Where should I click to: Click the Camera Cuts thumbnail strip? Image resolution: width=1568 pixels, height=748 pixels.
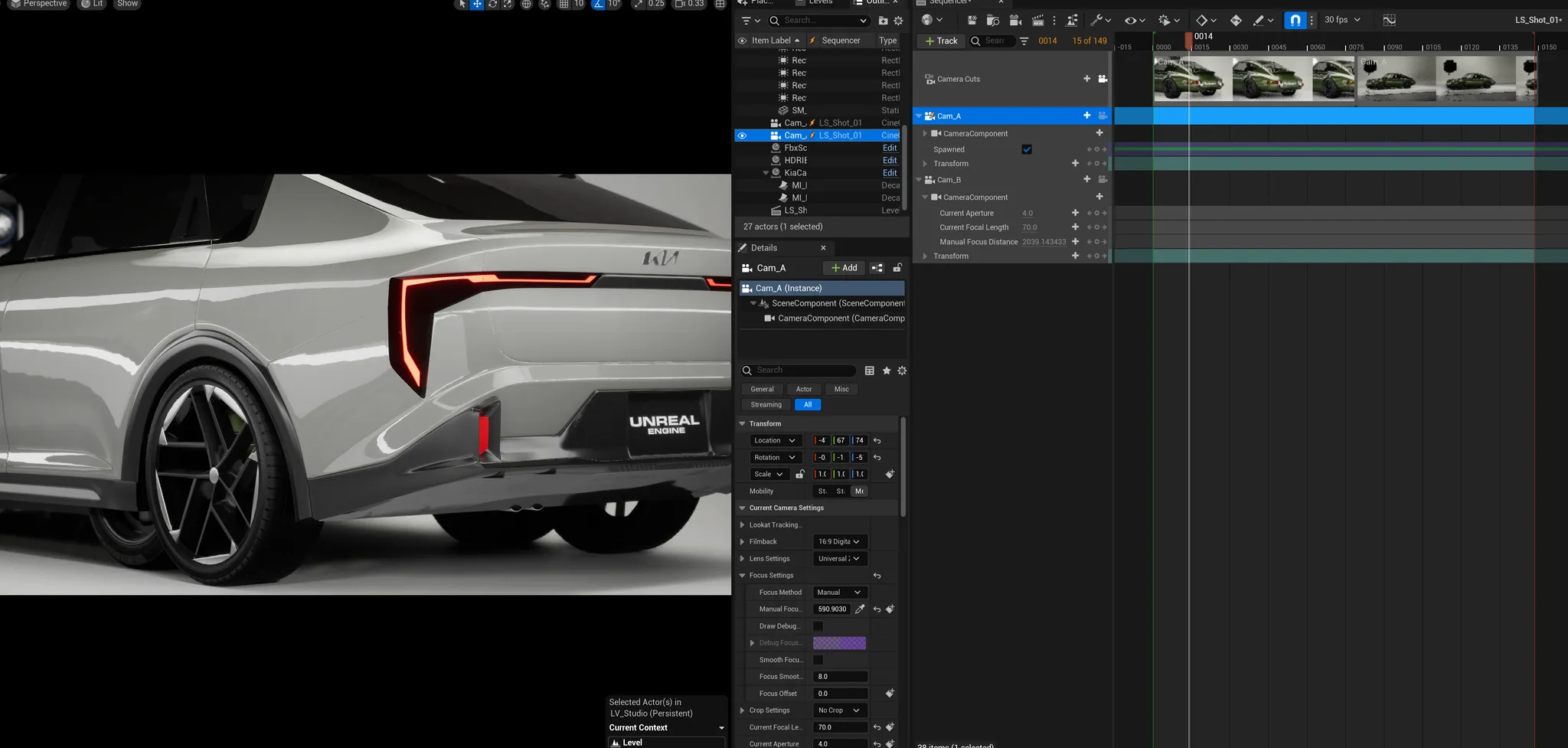[1344, 79]
